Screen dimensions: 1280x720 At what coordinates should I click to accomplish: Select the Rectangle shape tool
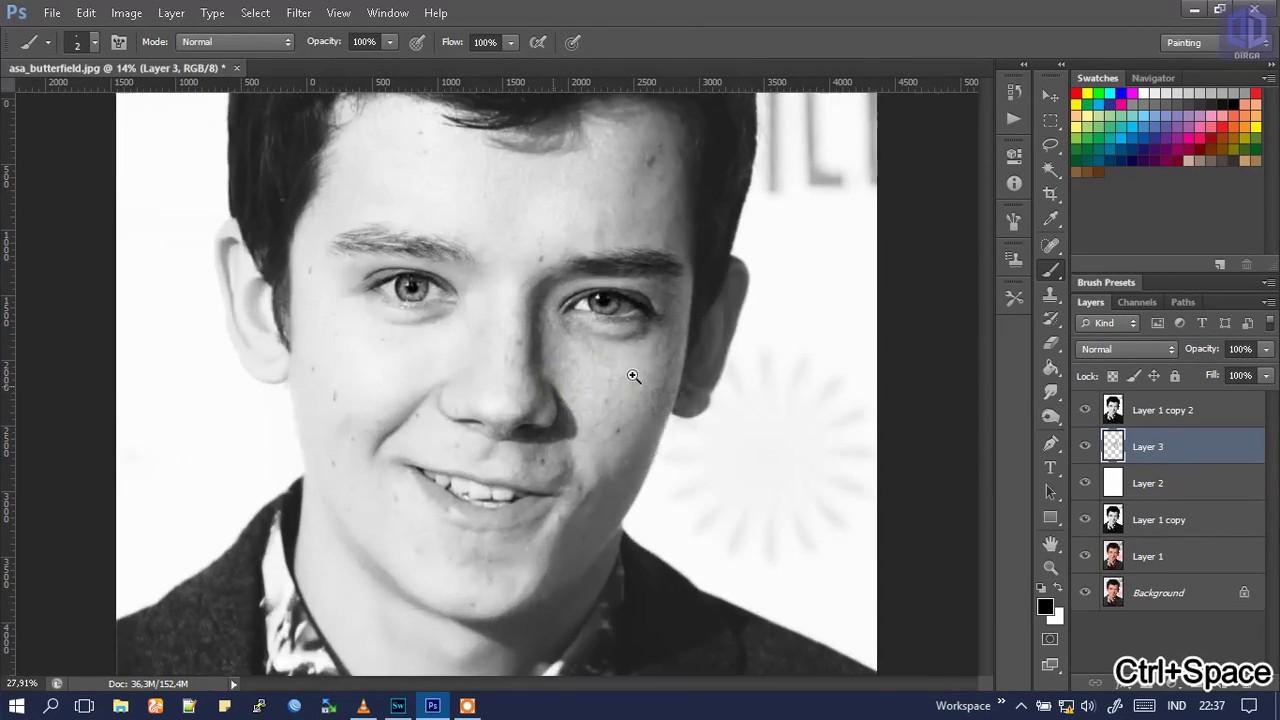1050,517
